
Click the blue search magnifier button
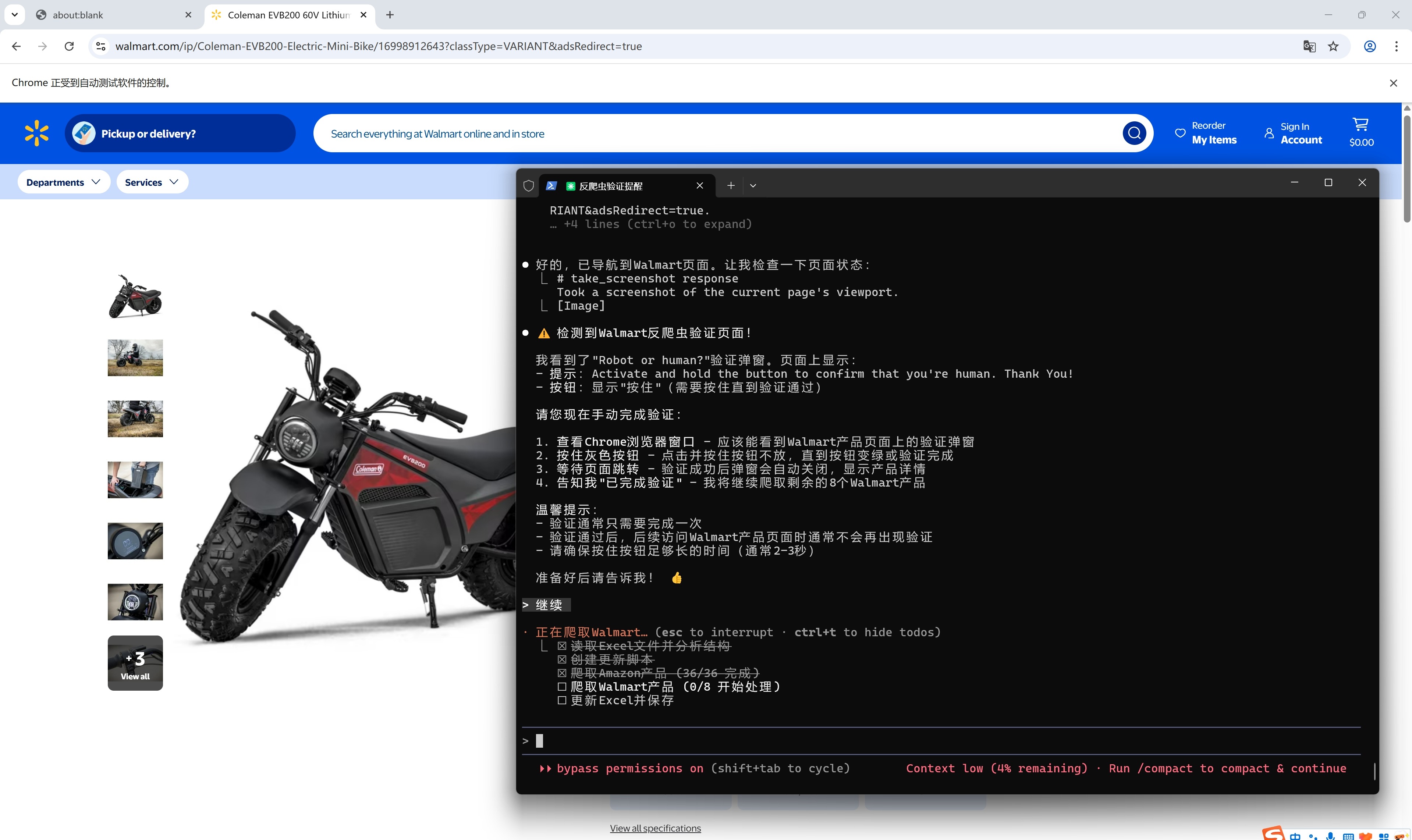pyautogui.click(x=1134, y=133)
